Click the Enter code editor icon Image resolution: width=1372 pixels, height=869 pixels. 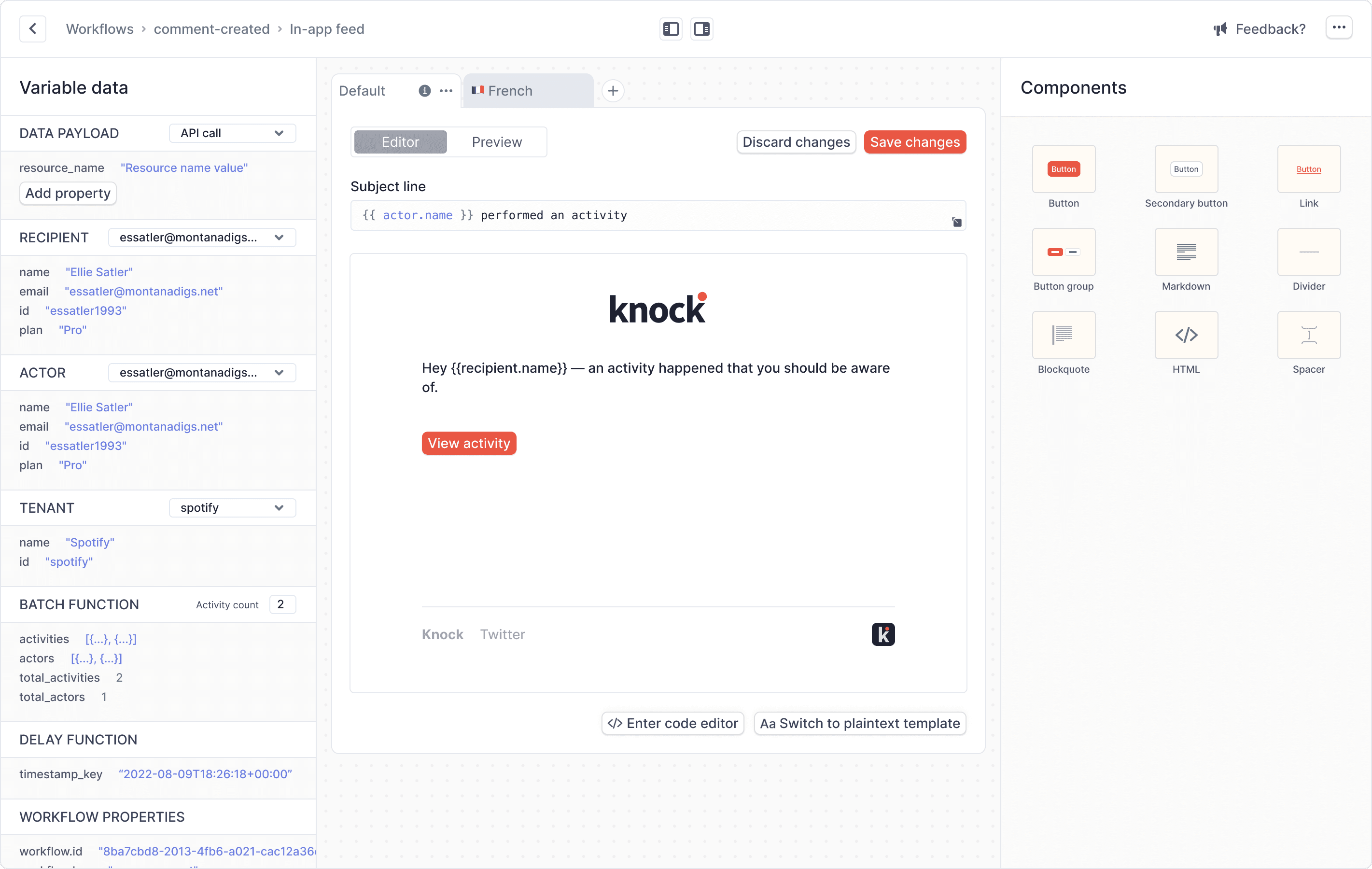[x=615, y=722]
